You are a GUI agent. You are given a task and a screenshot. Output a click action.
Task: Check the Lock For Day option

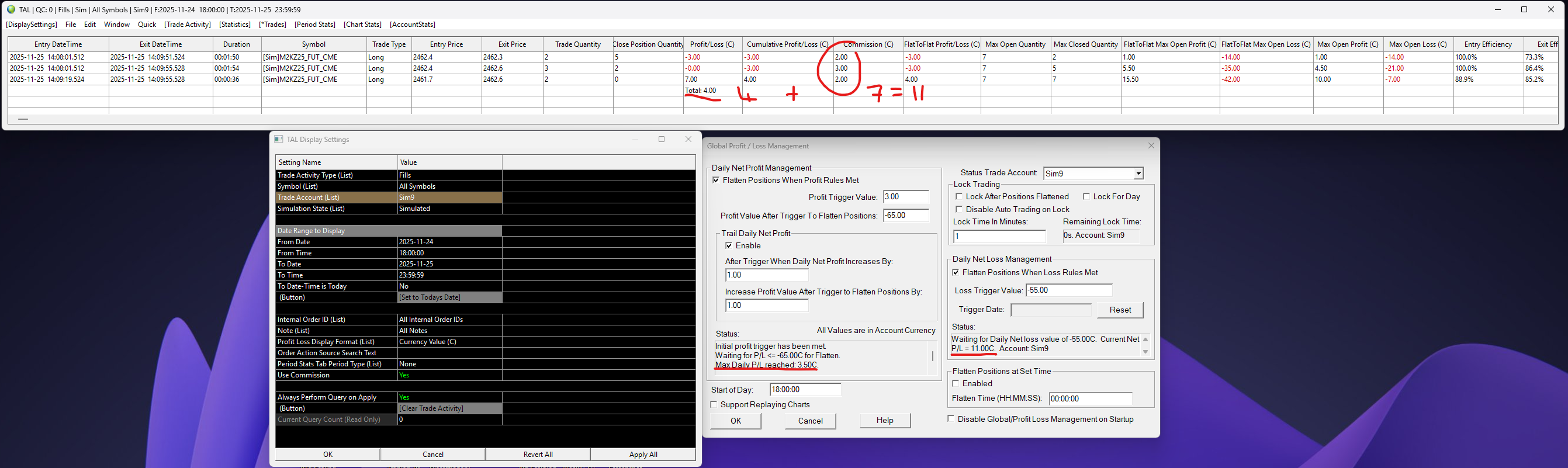coord(1086,196)
